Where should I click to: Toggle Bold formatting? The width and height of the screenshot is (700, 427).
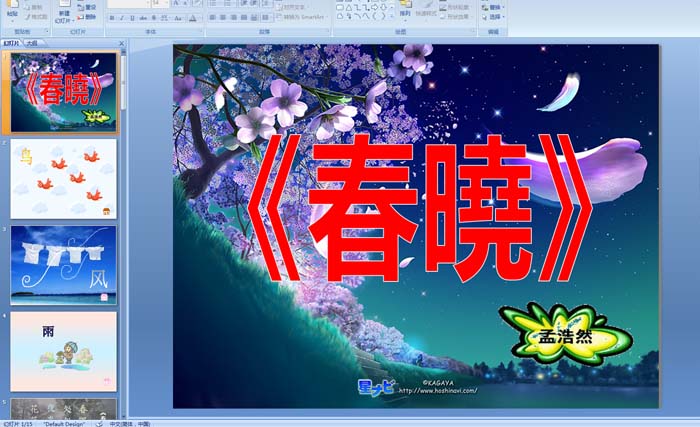click(x=112, y=18)
